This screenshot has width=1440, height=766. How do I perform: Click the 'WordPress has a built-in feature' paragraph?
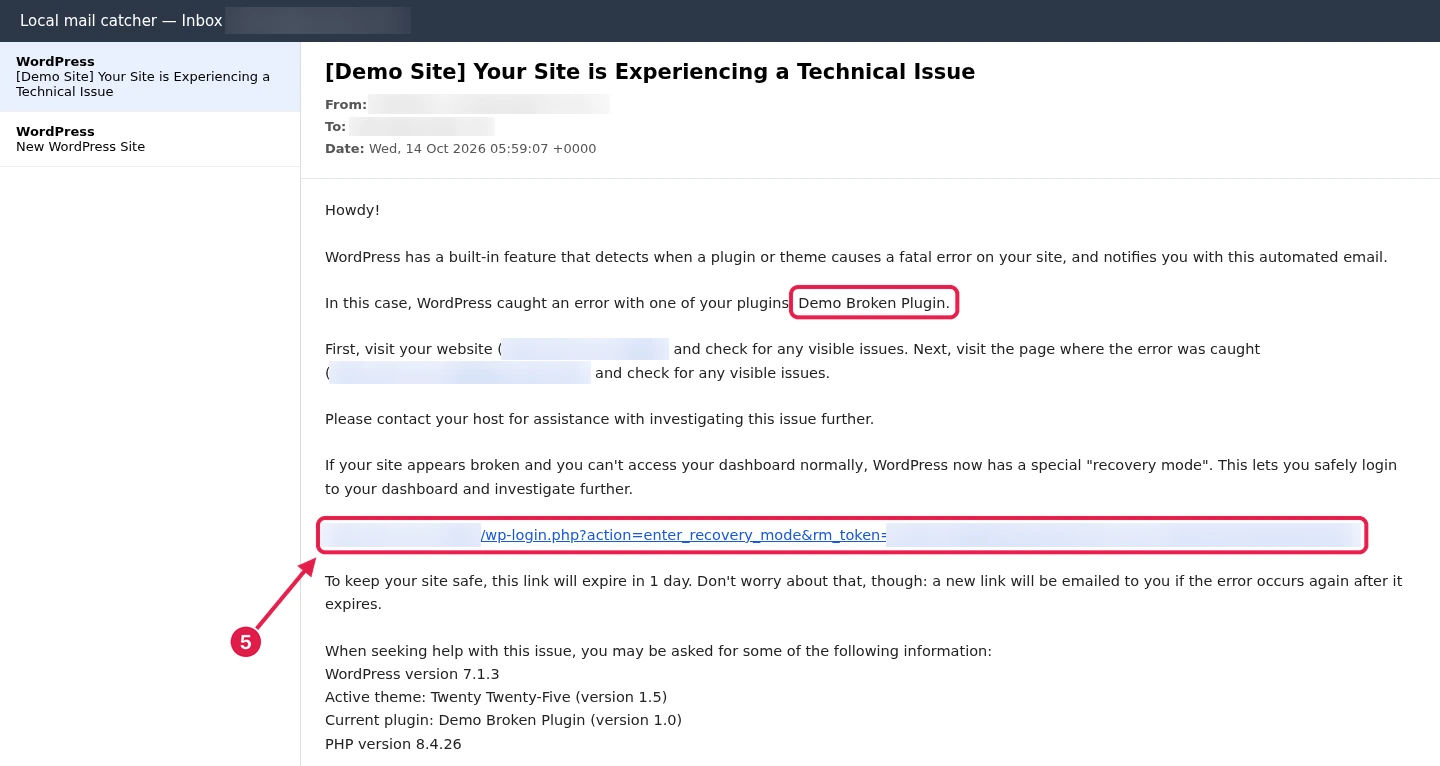856,257
